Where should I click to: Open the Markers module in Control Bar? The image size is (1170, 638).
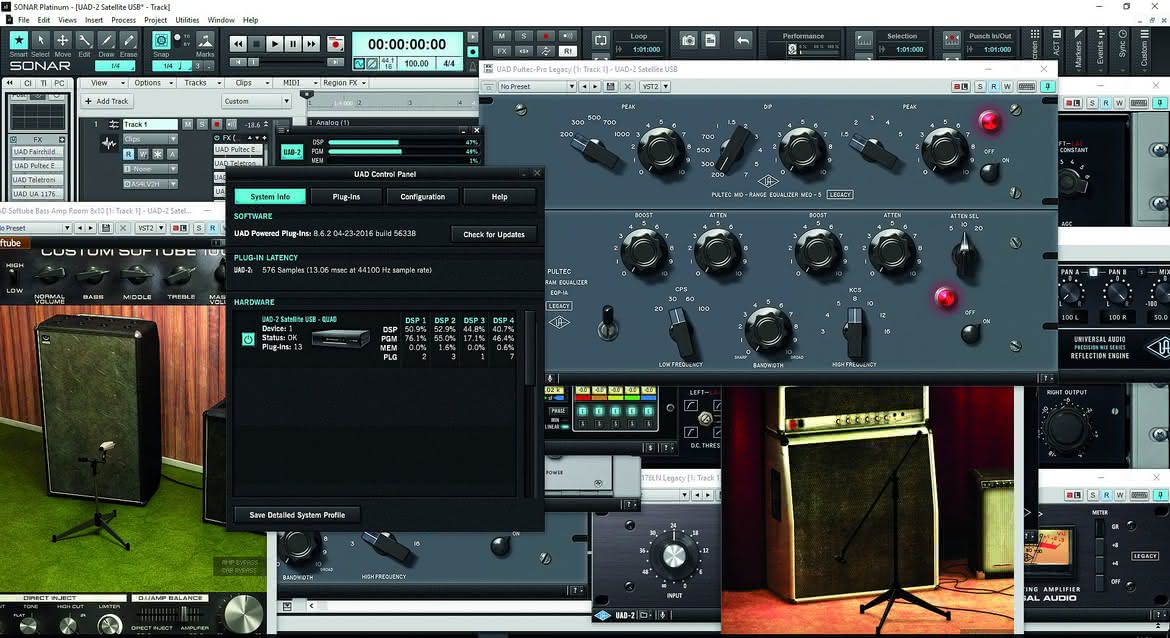pyautogui.click(x=1079, y=49)
